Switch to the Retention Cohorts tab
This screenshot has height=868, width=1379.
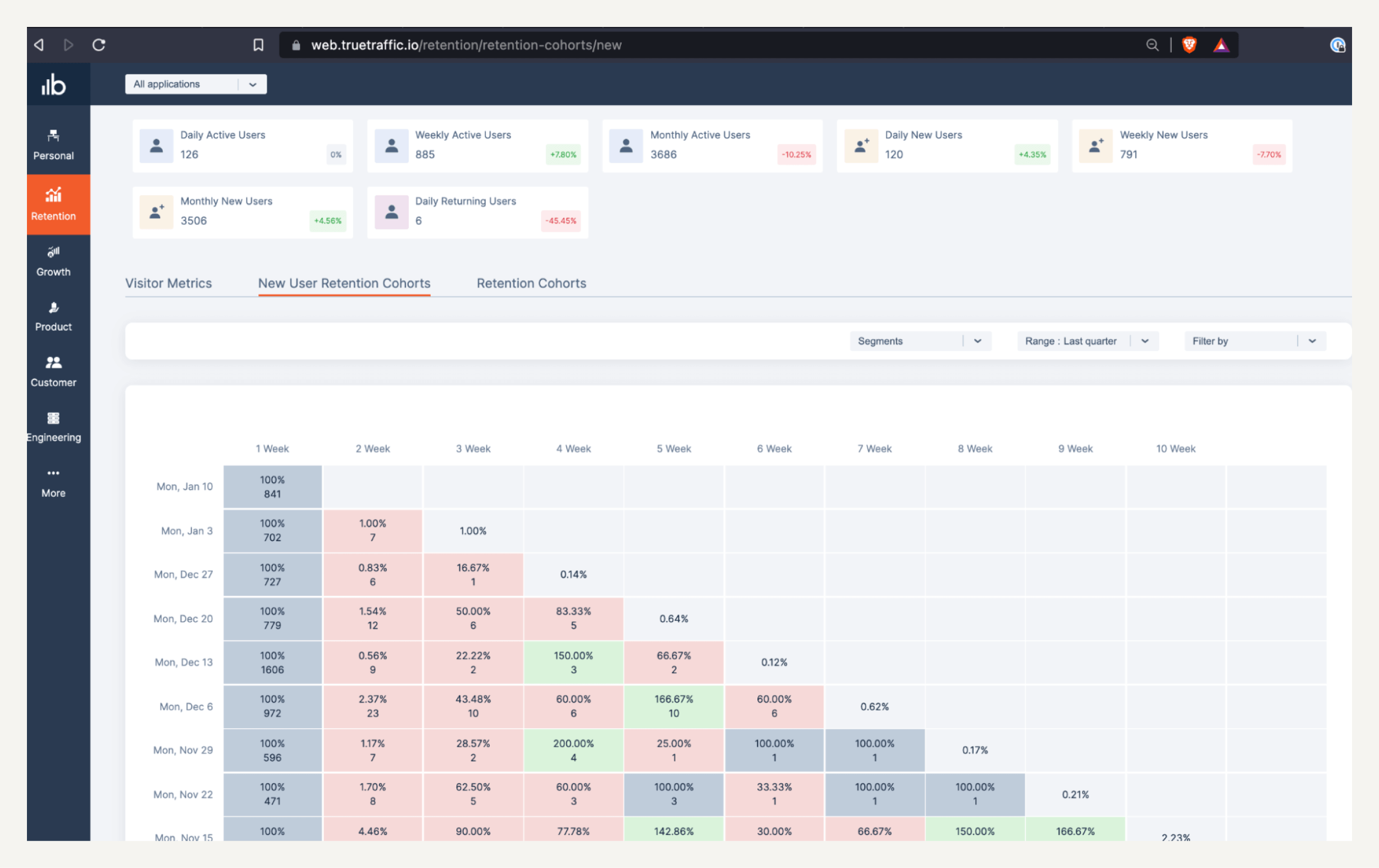531,283
